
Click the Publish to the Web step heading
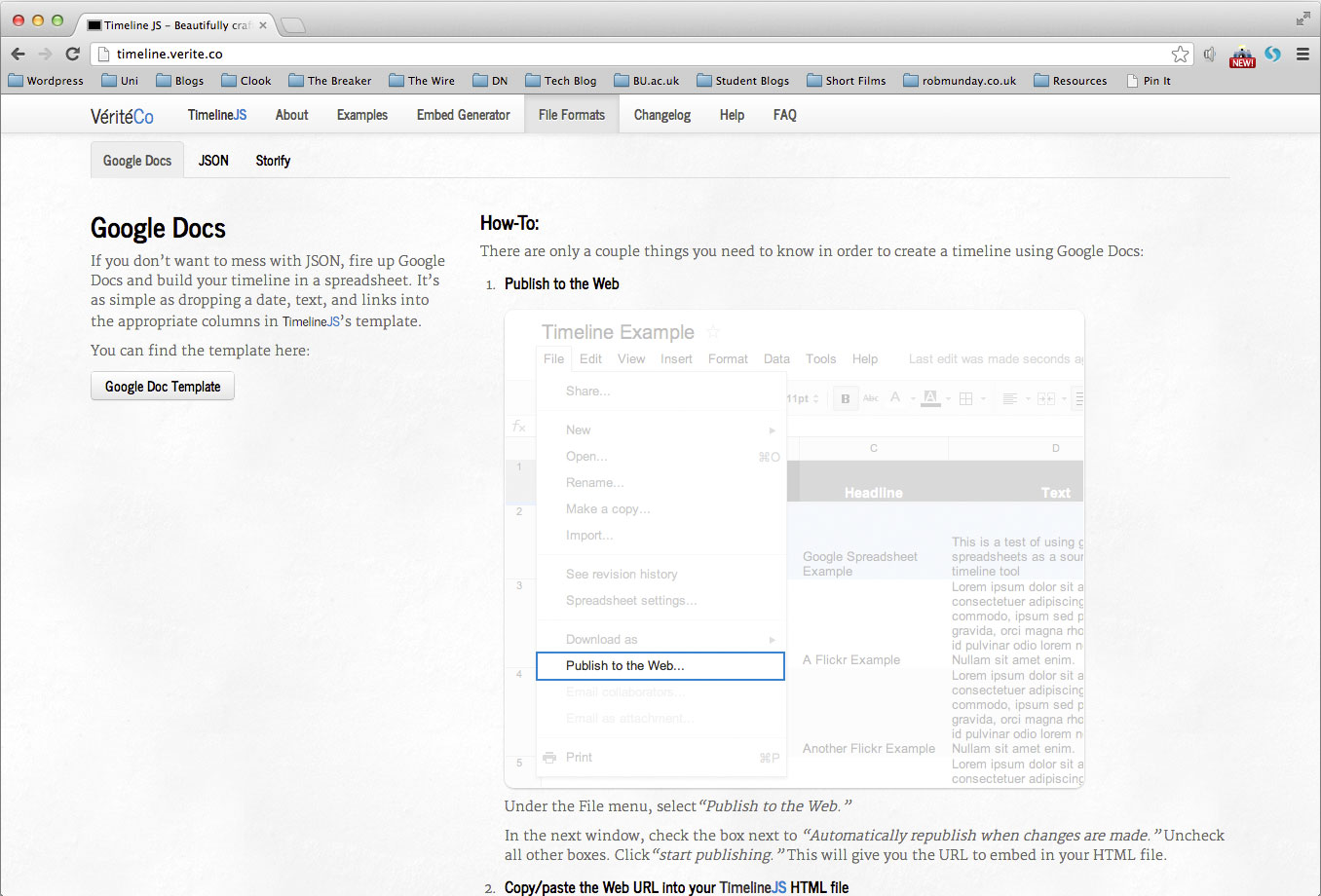(562, 284)
